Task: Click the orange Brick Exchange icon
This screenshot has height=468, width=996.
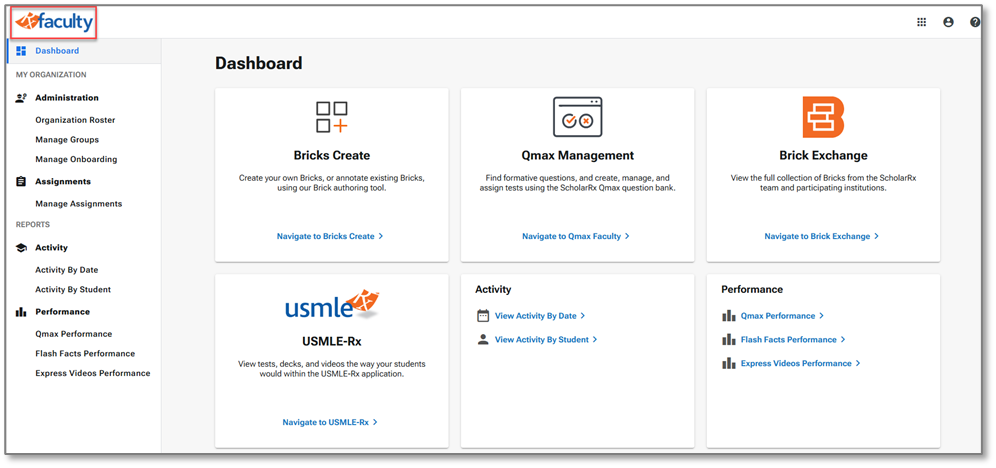Action: tap(823, 117)
